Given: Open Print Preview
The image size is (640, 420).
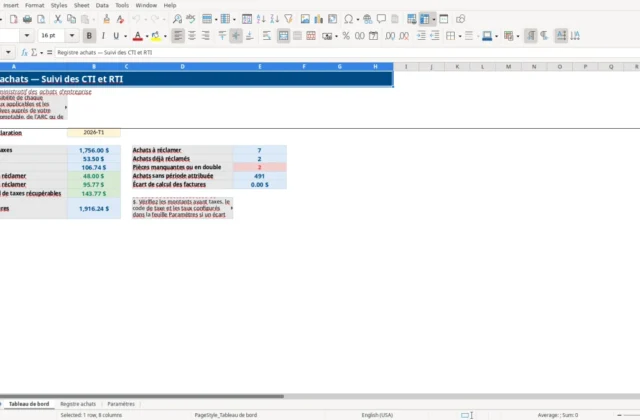Looking at the screenshot, I should 41,19.
